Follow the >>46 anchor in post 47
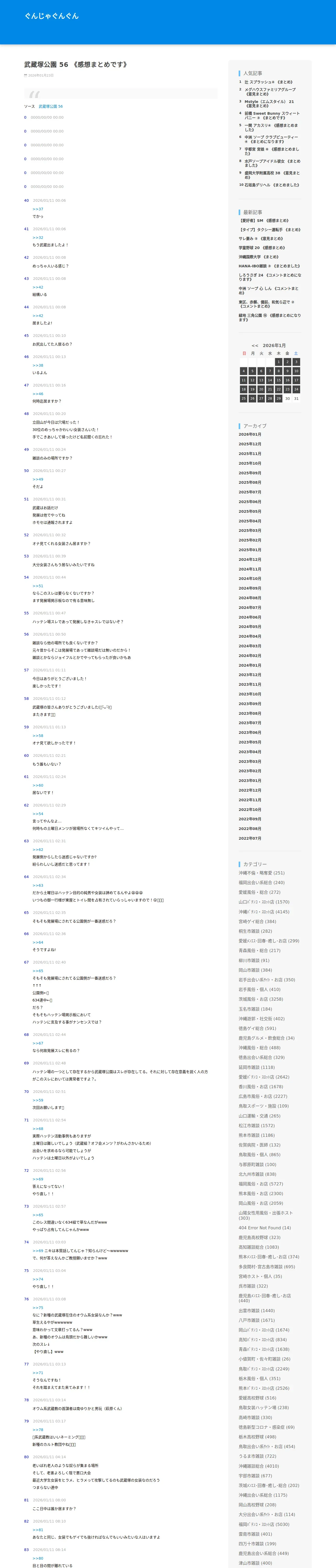 38,394
